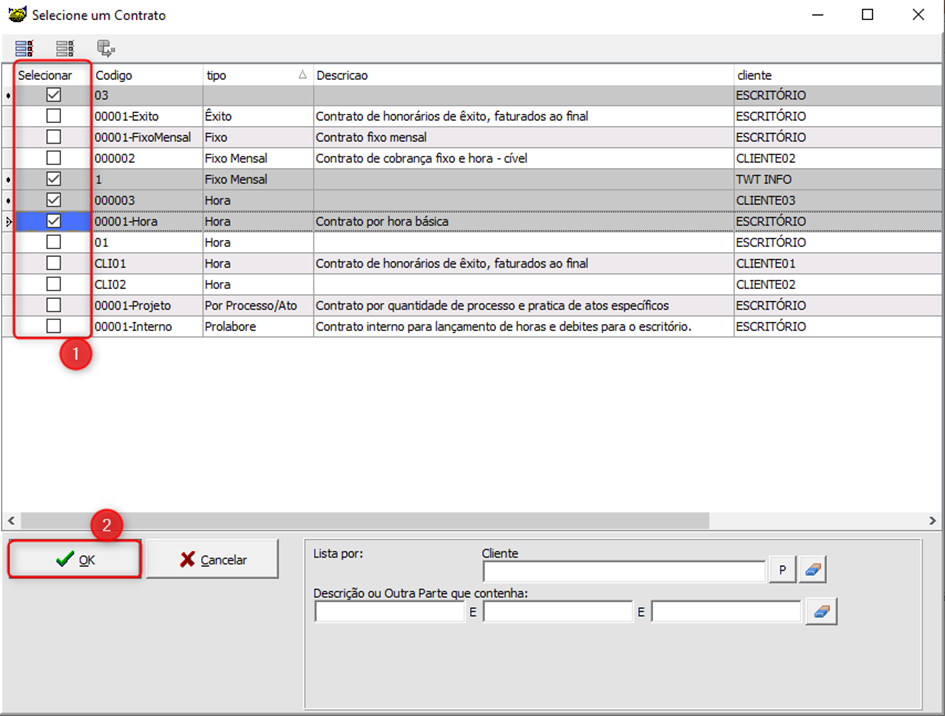
Task: Uncheck the checkbox for contract 000003
Action: click(54, 200)
